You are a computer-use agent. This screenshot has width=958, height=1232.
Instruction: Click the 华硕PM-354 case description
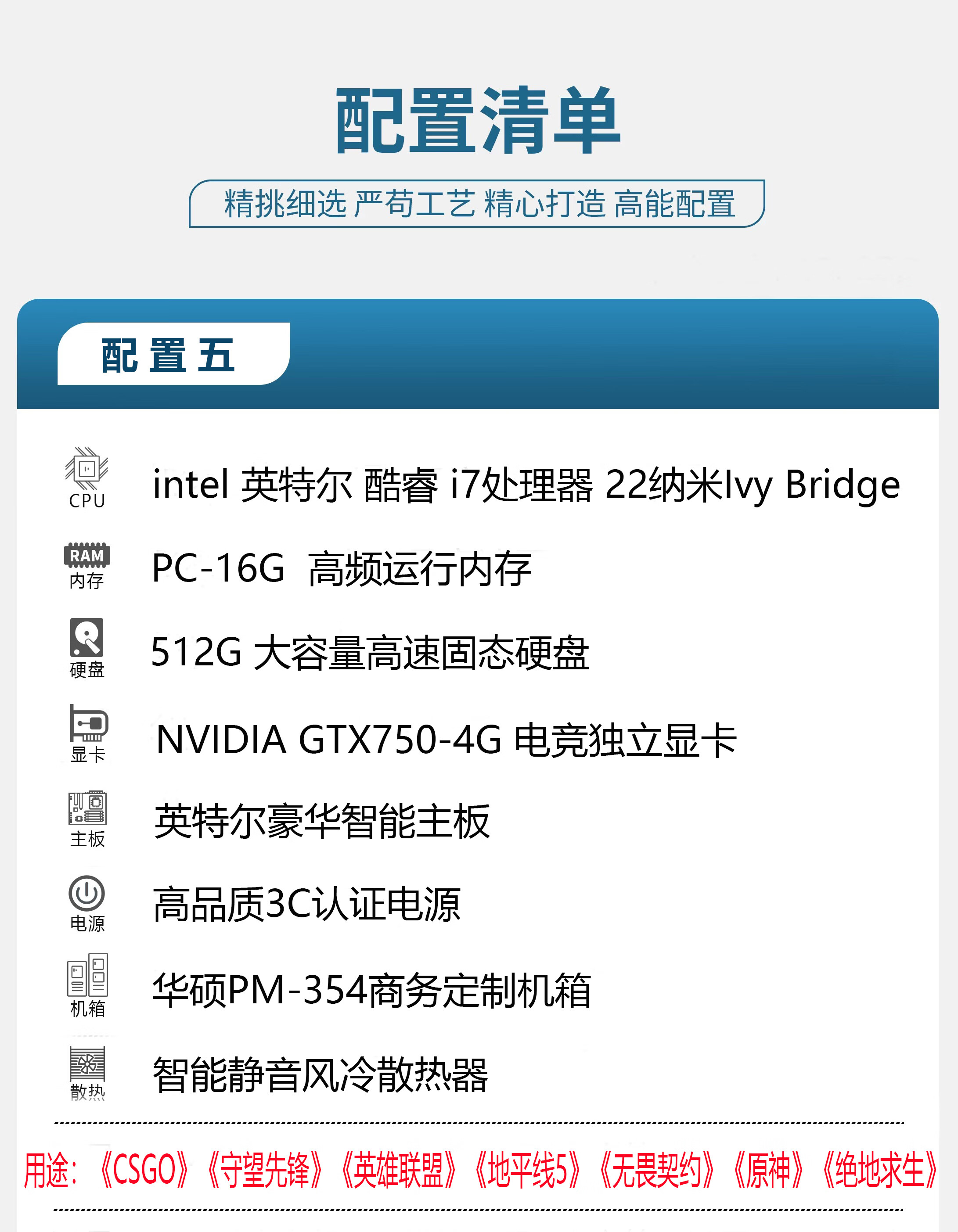click(372, 991)
